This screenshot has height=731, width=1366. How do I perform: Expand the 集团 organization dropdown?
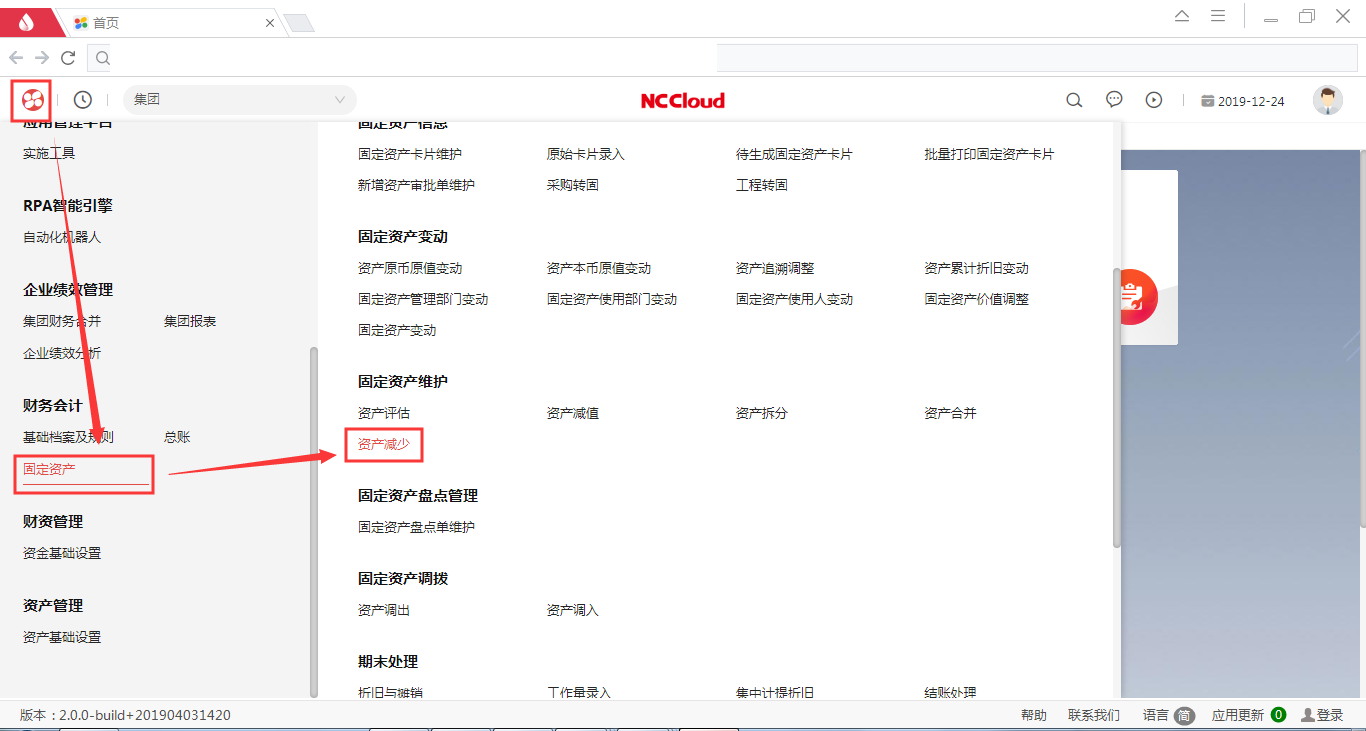[240, 100]
